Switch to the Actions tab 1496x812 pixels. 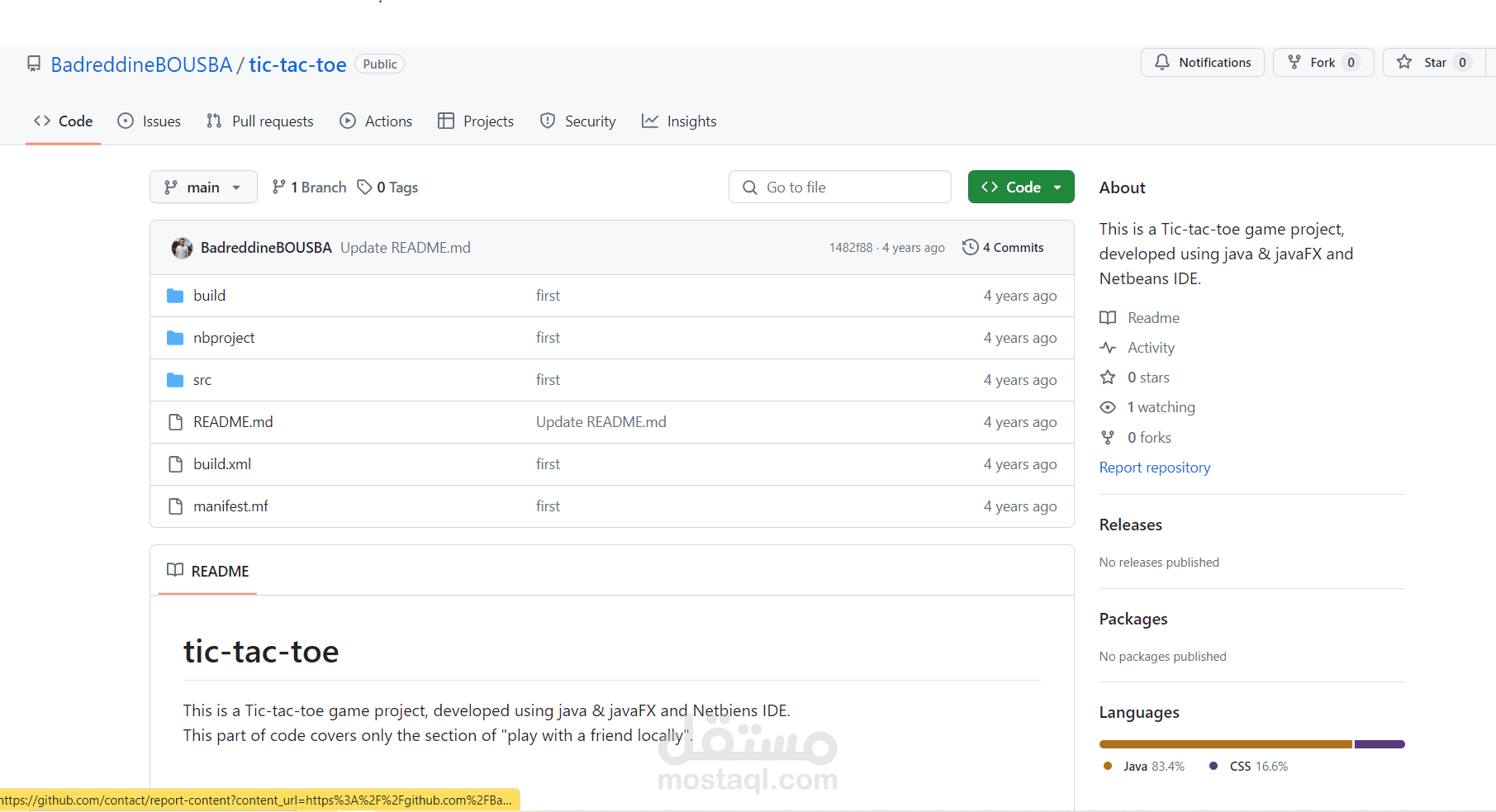[x=376, y=121]
